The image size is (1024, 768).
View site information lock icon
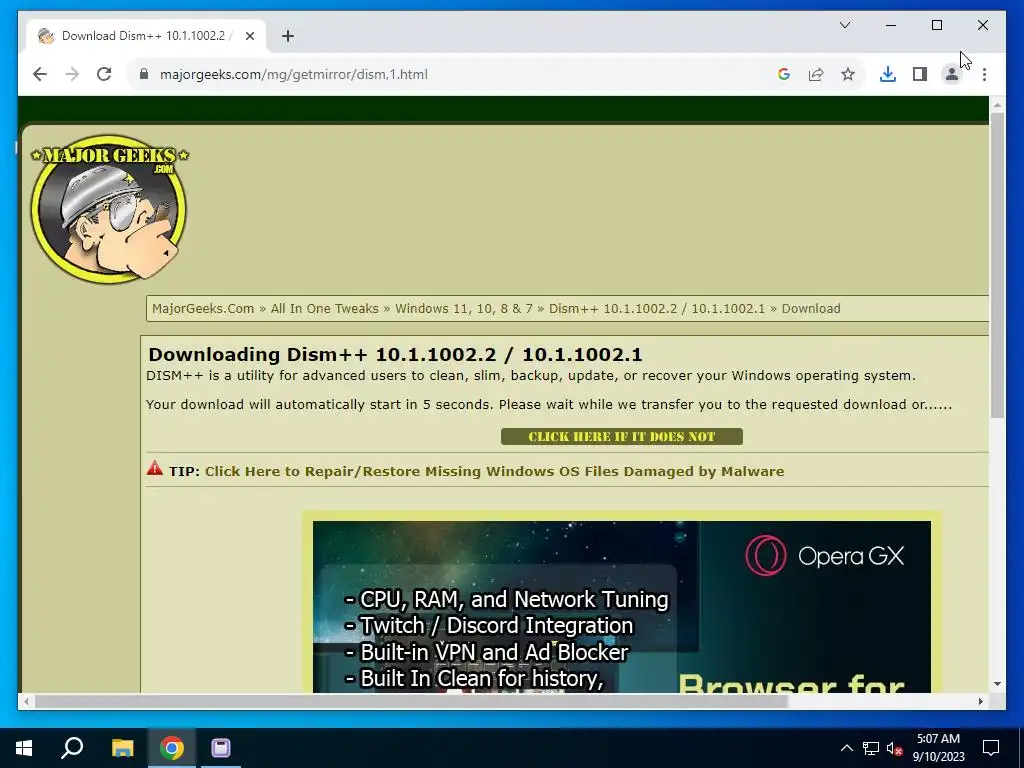point(144,74)
